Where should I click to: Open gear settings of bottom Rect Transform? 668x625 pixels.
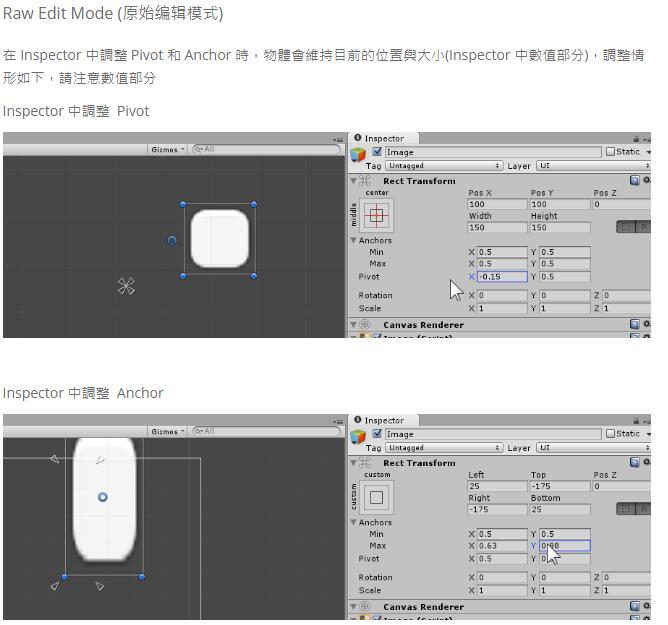pyautogui.click(x=646, y=462)
